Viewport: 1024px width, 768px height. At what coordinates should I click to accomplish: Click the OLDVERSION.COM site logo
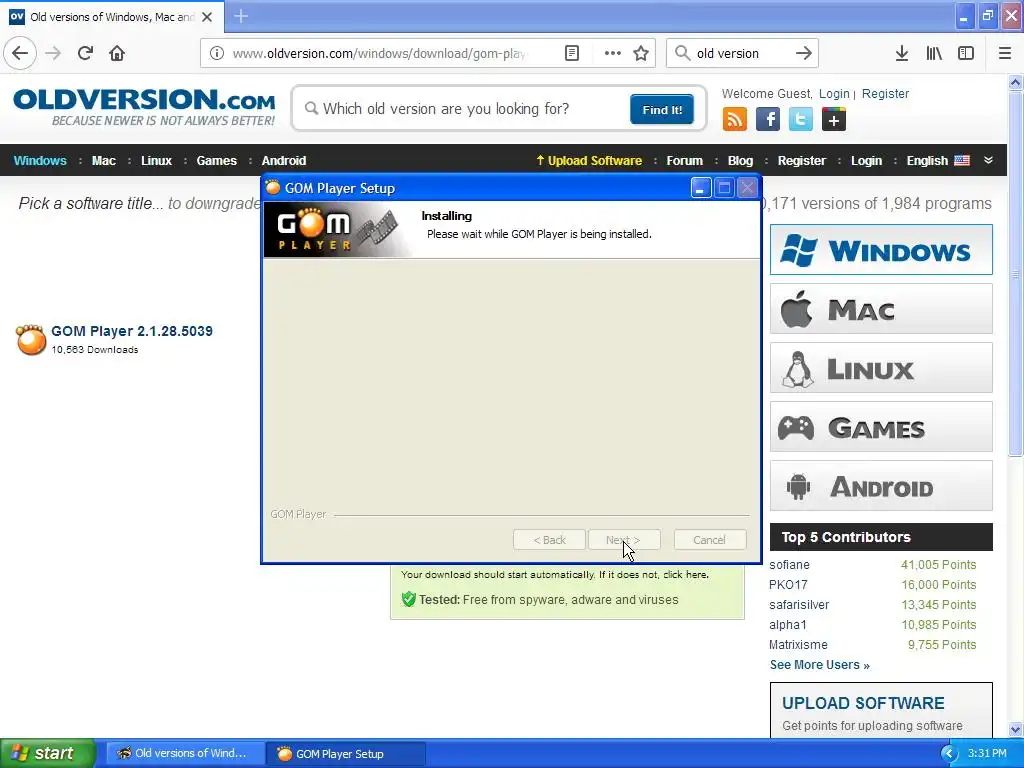pos(144,107)
